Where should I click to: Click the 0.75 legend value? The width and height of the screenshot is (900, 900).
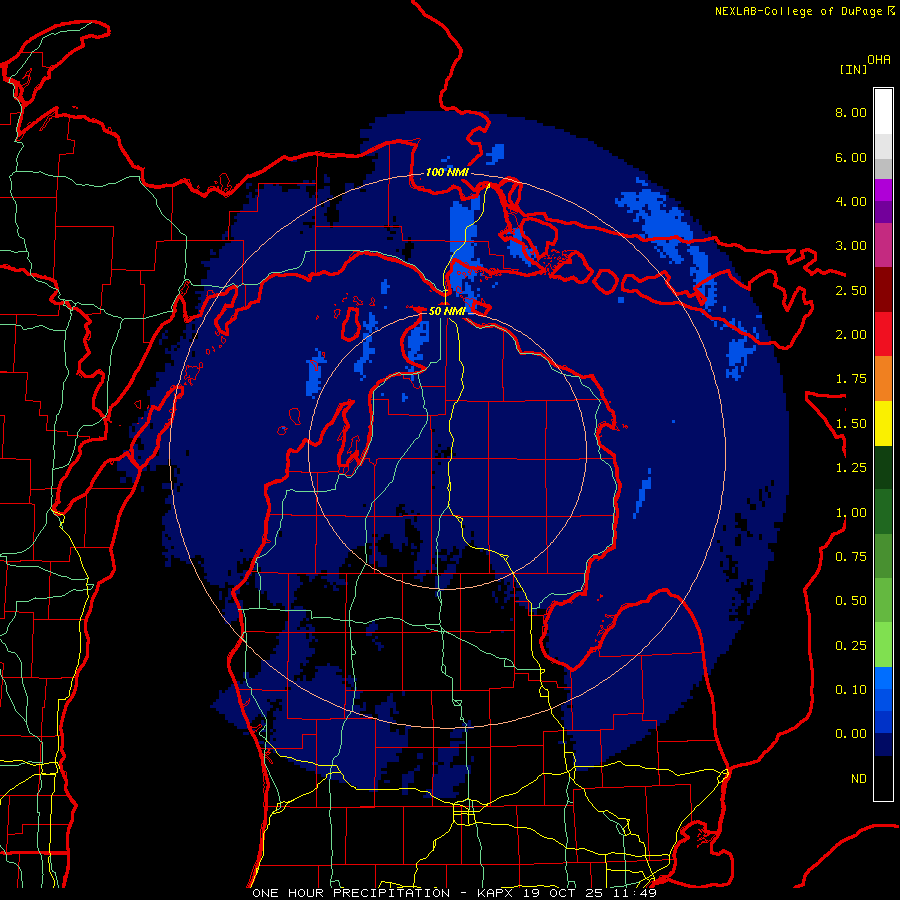[x=851, y=557]
